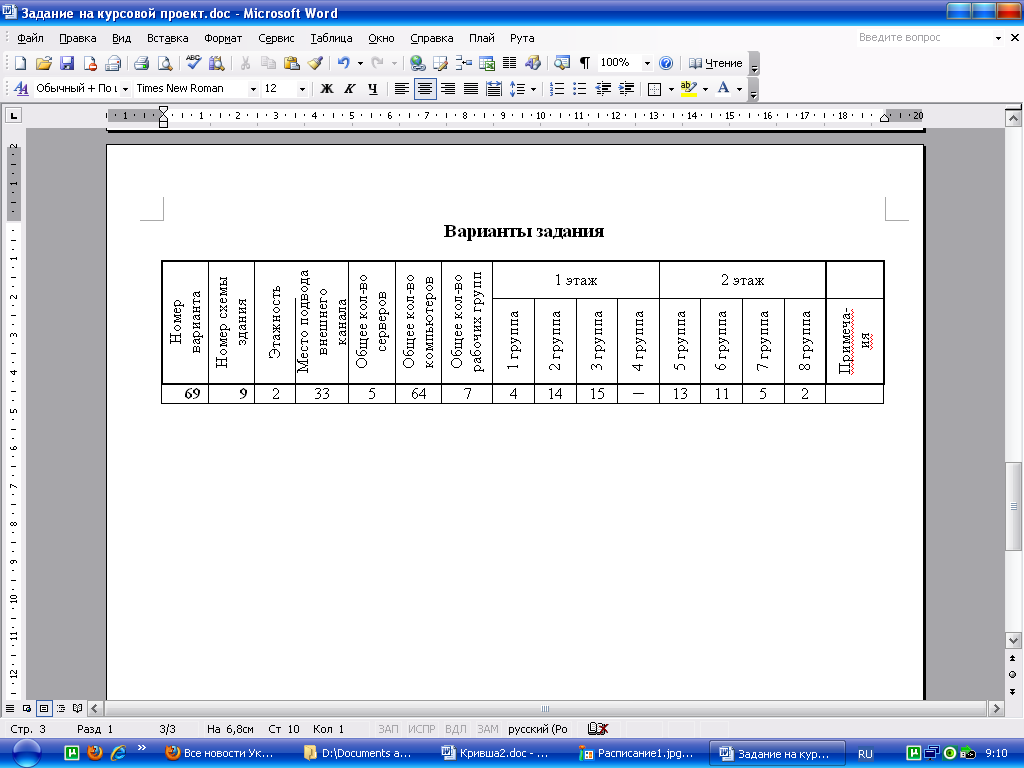Open the Styles and Formatting pane
This screenshot has width=1024, height=768.
21,89
